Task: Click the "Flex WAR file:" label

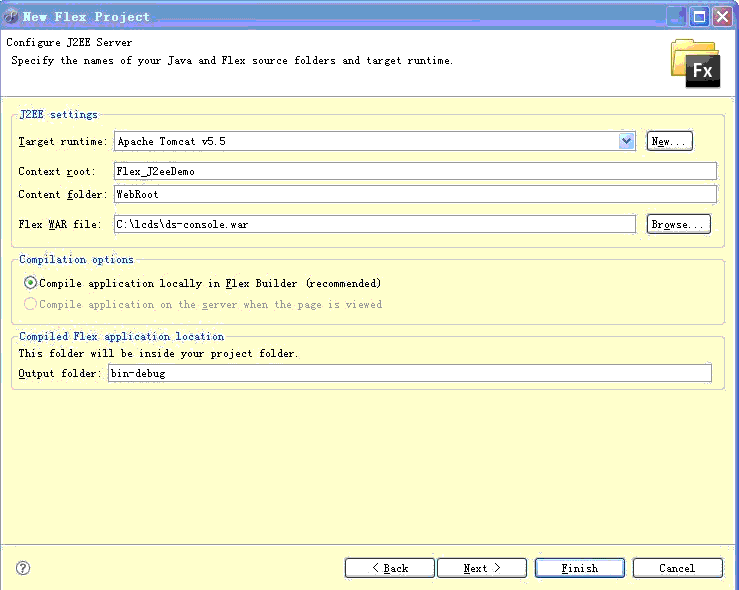Action: [x=60, y=224]
